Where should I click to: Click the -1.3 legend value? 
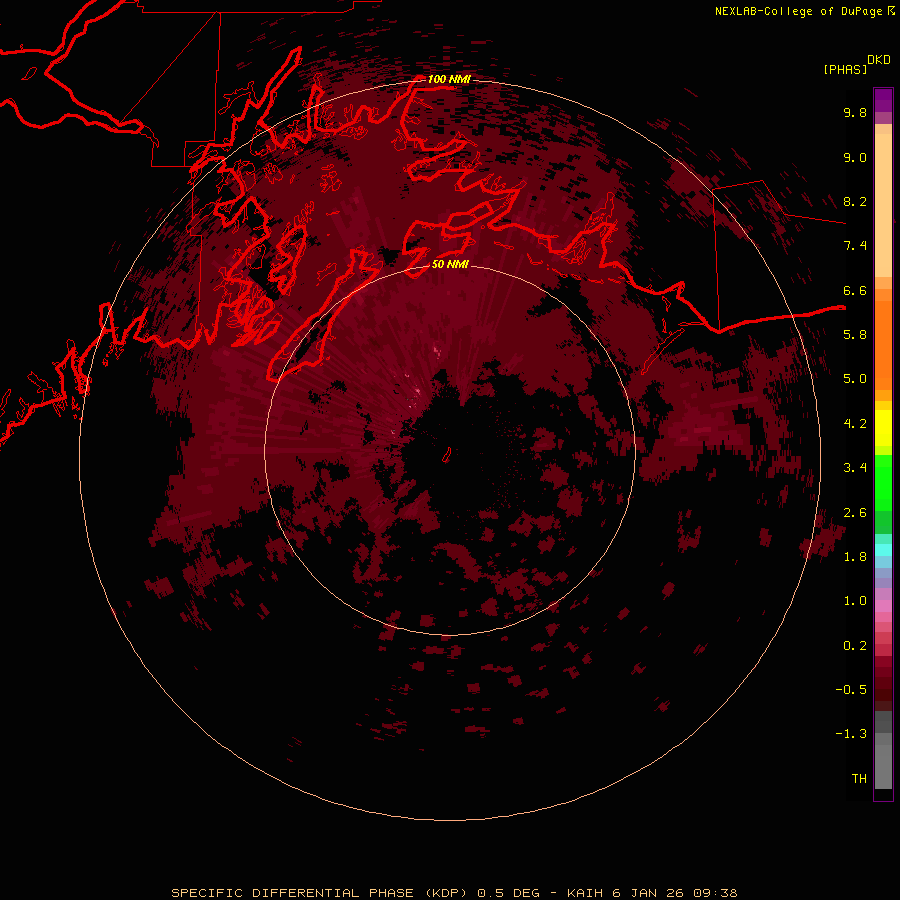point(851,734)
